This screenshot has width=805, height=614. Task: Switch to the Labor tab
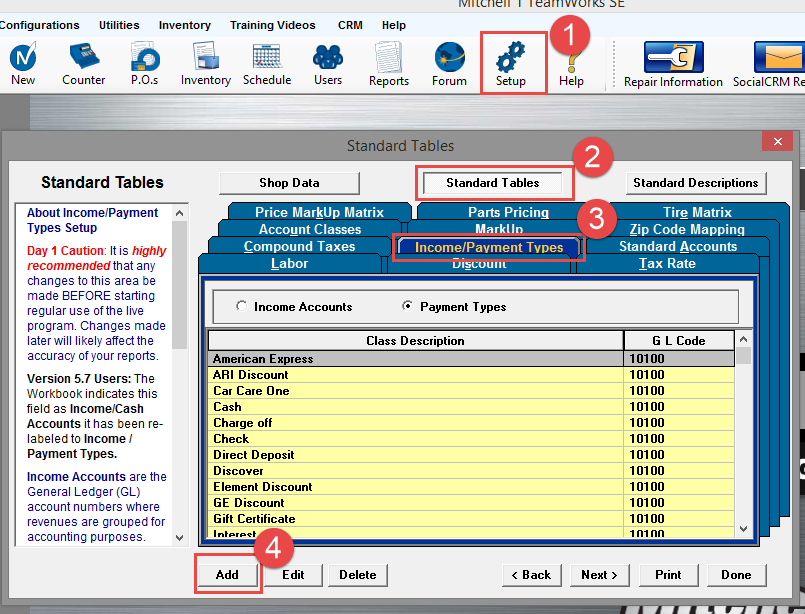(290, 263)
